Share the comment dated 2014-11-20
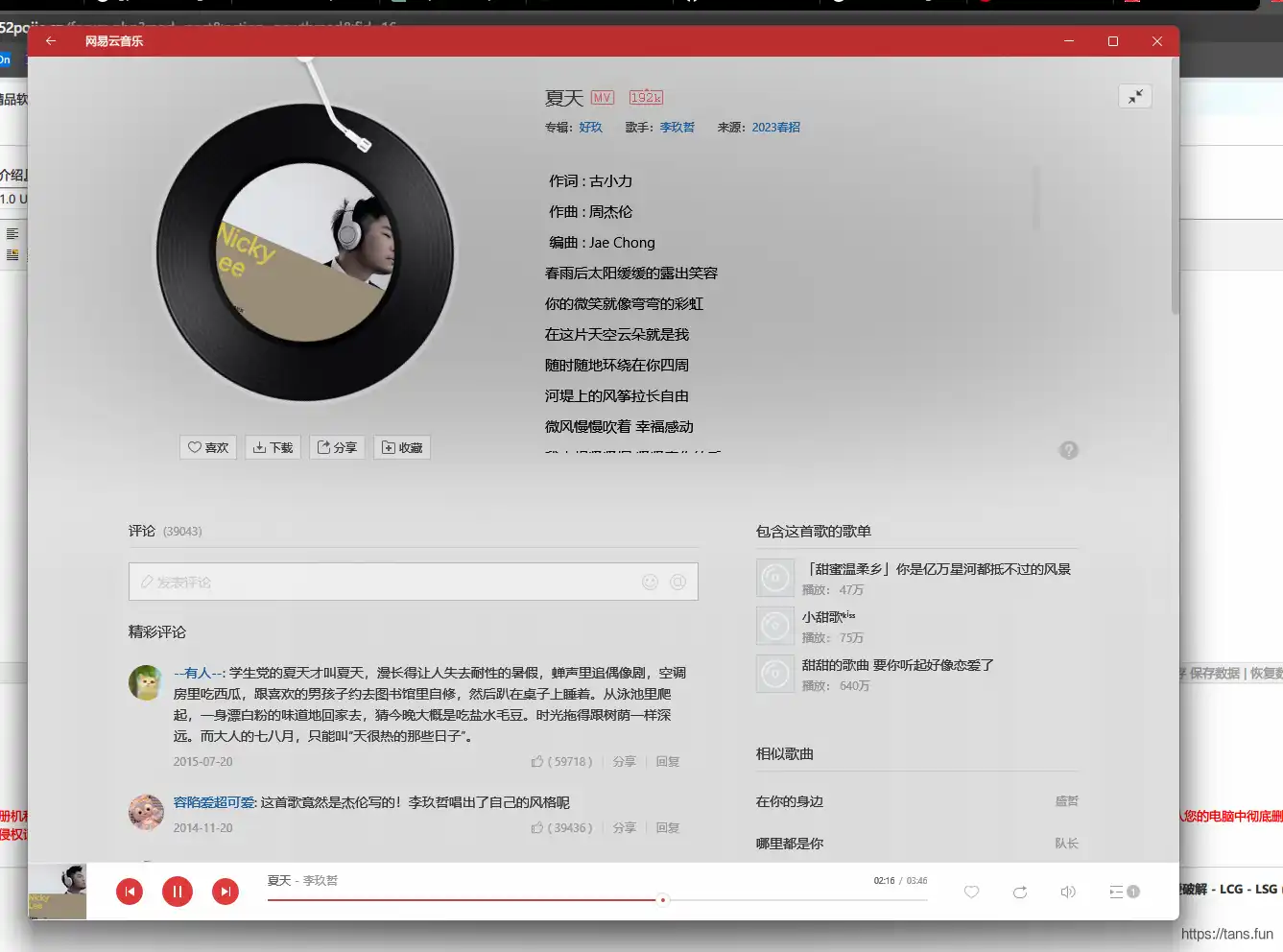The width and height of the screenshot is (1283, 952). 625,827
